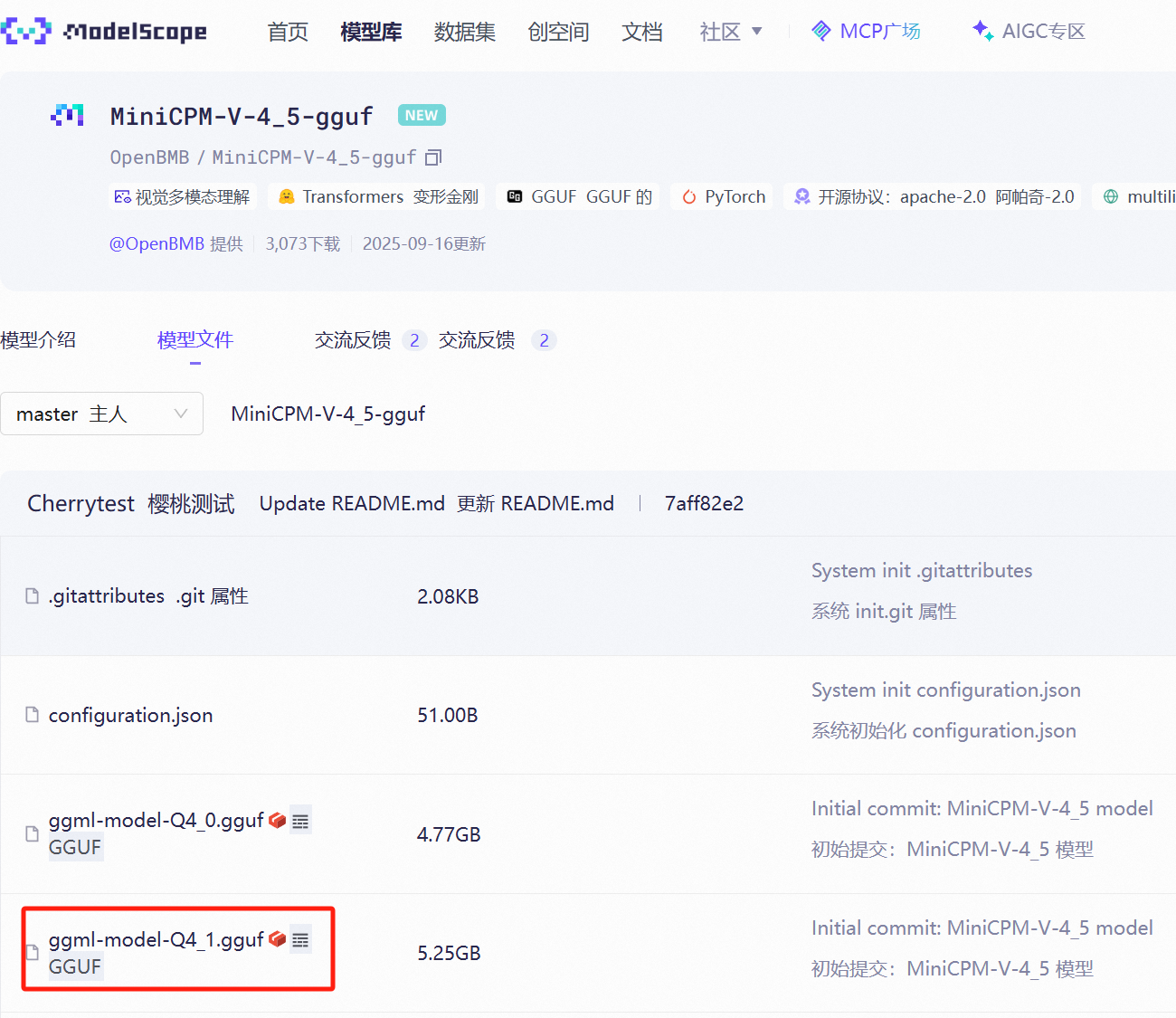Click the 3,073下载 download count

[x=303, y=243]
